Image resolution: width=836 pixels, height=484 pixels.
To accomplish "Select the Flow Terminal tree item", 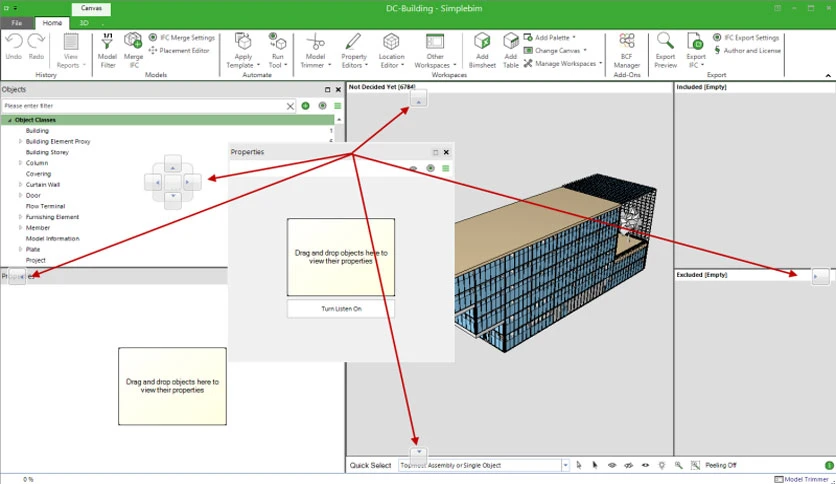I will pyautogui.click(x=45, y=206).
